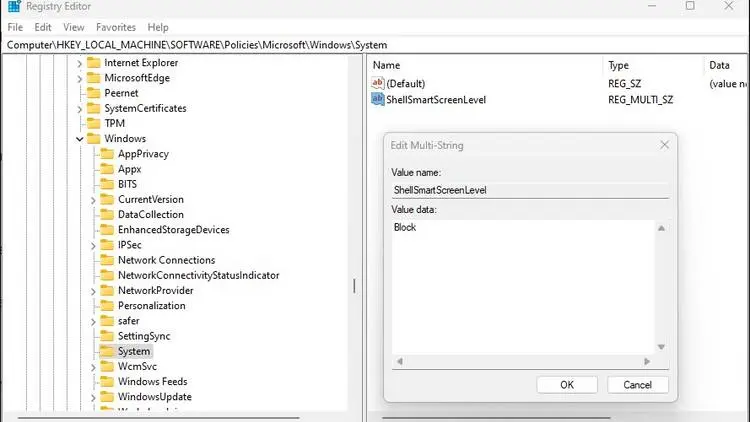Collapse the Windows key in tree
Screen dimensions: 750x422
(79, 139)
